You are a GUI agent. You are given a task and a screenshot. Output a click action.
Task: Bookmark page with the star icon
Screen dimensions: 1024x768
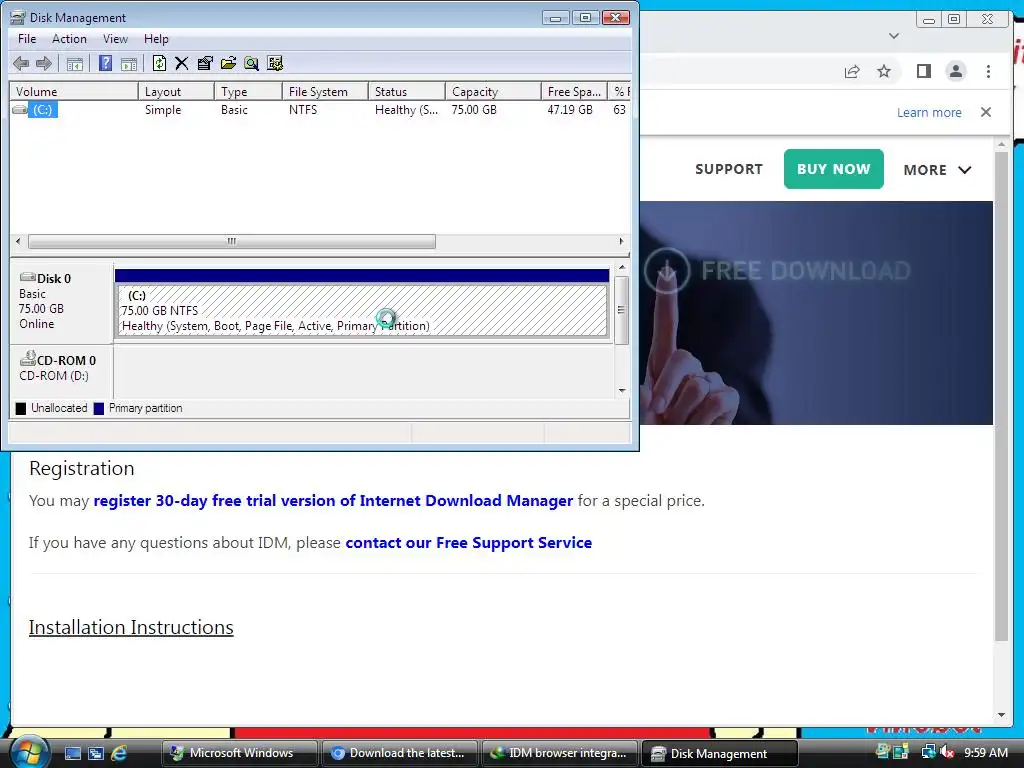884,71
